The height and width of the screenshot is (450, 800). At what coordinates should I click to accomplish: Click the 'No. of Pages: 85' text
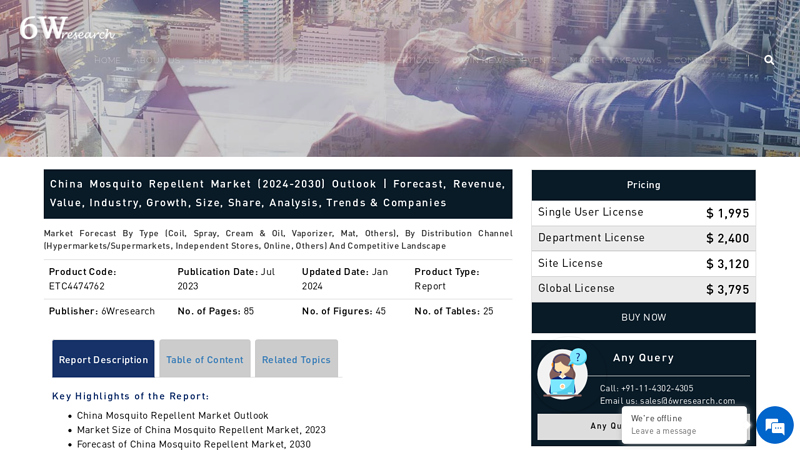[215, 311]
